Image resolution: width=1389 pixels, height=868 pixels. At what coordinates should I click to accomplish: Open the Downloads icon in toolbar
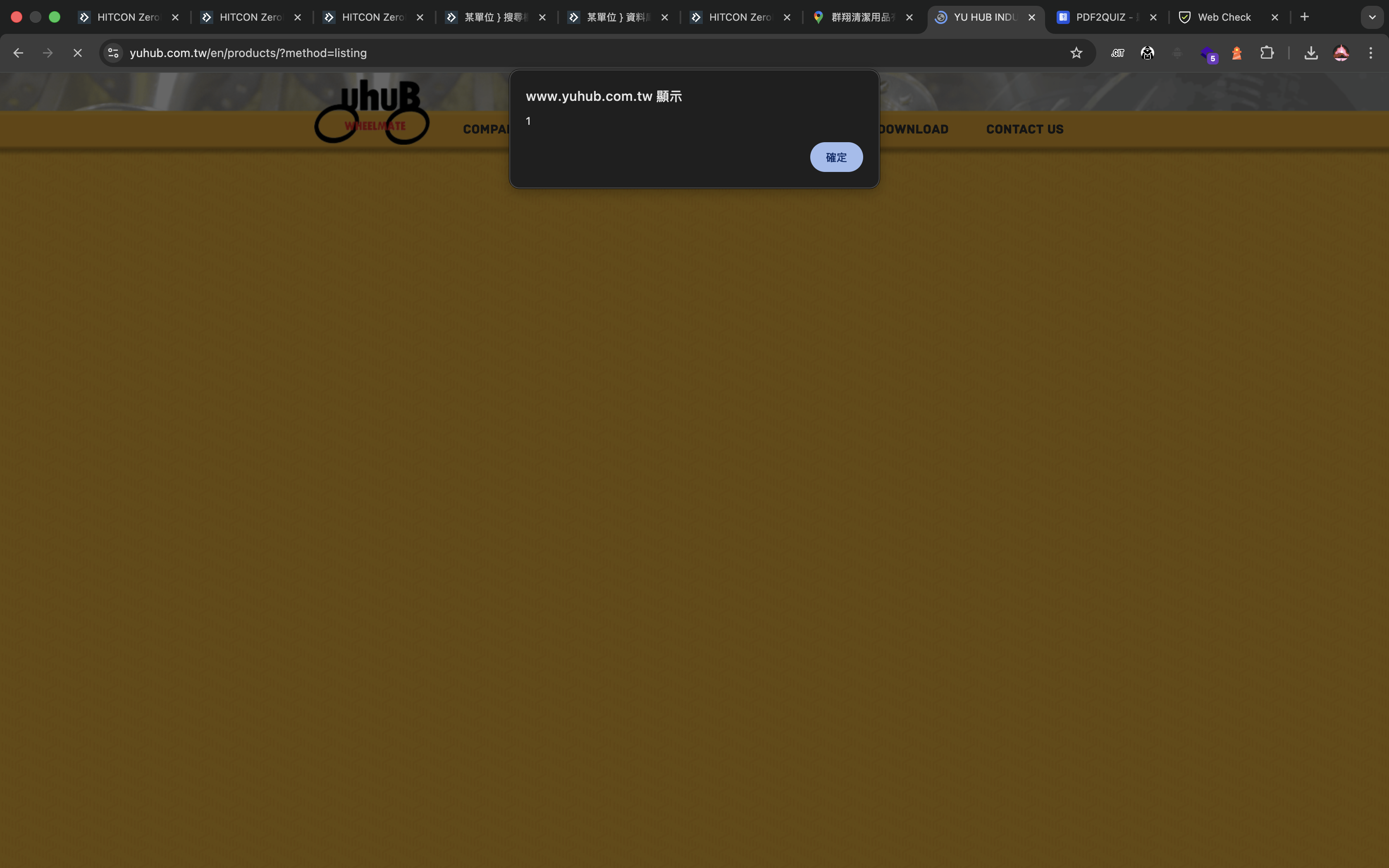point(1311,53)
